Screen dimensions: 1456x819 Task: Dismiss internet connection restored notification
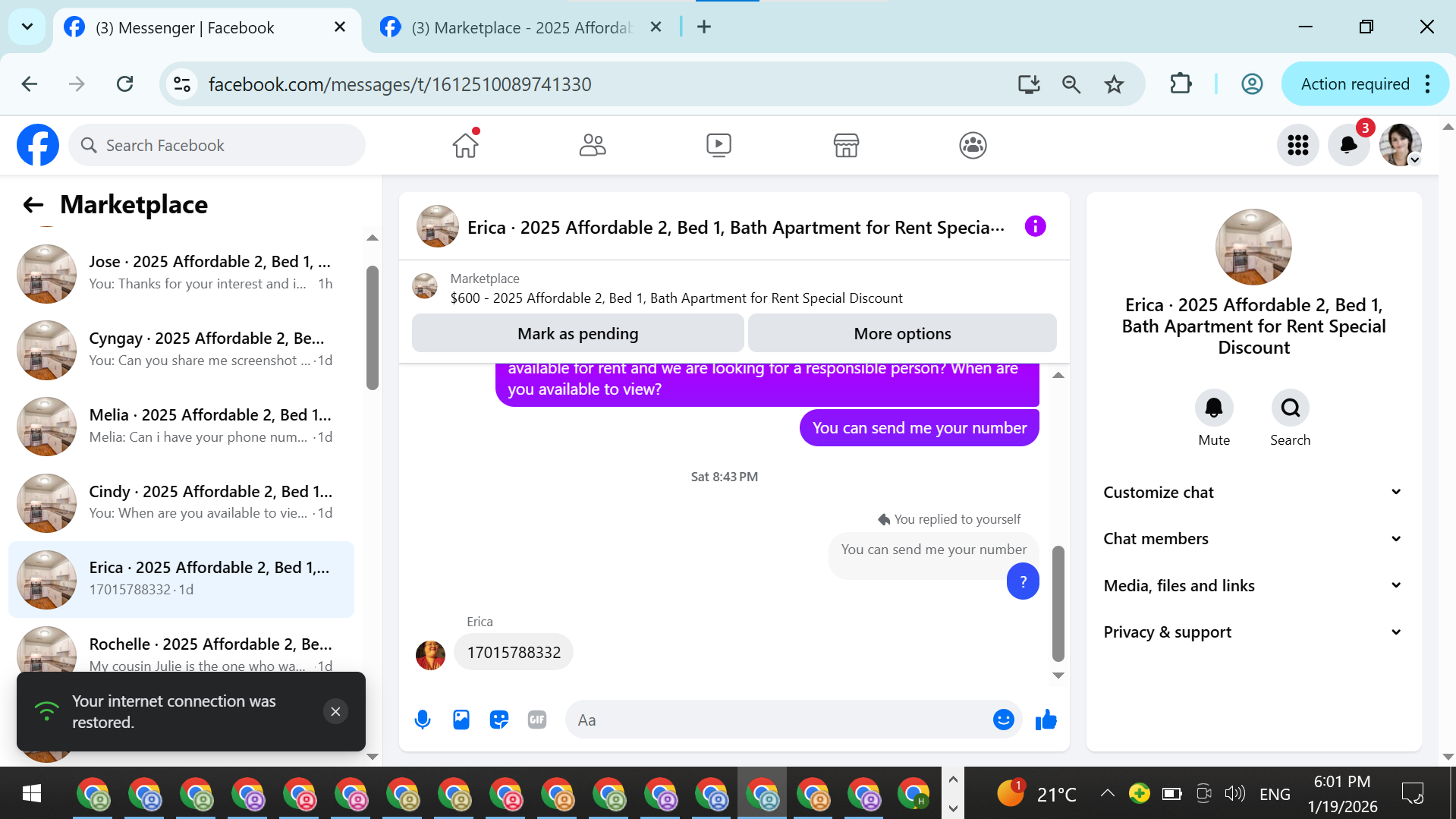335,712
